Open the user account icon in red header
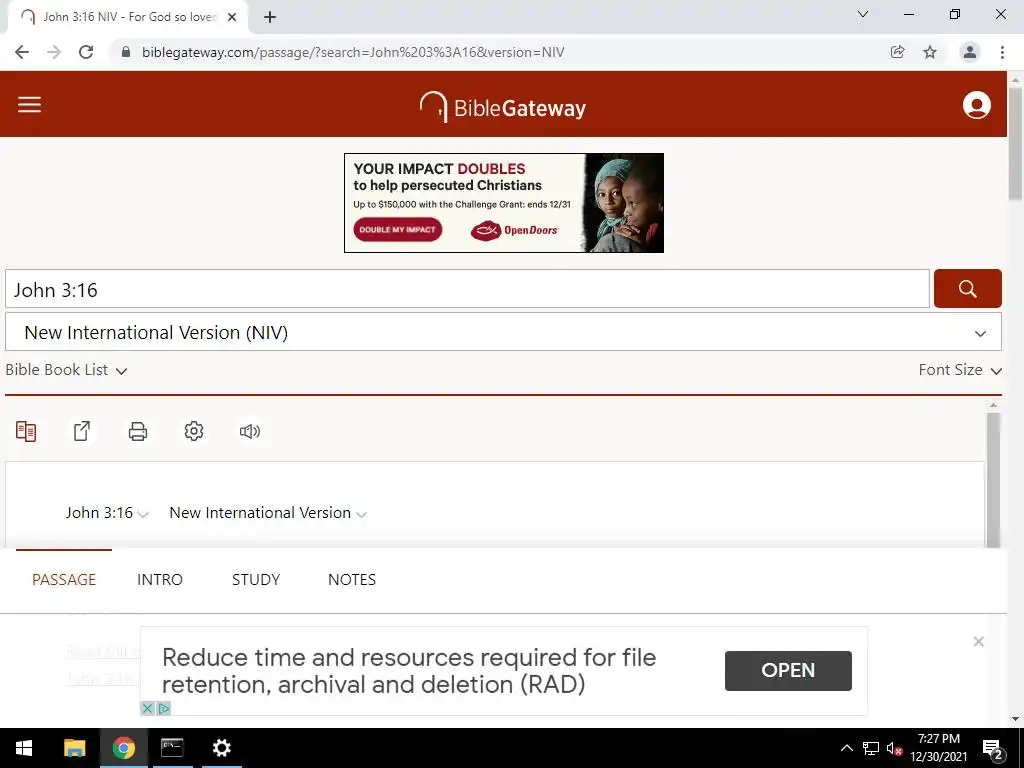The width and height of the screenshot is (1024, 768). click(976, 104)
